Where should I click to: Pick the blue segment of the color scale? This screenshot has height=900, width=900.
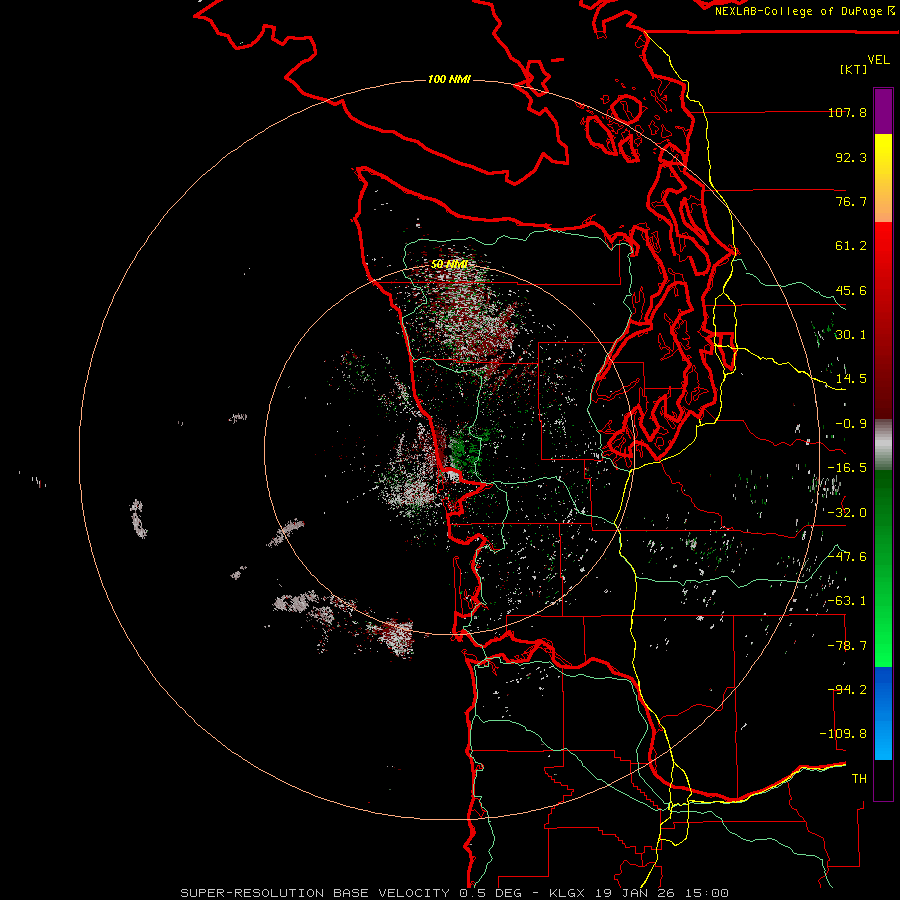[x=883, y=713]
